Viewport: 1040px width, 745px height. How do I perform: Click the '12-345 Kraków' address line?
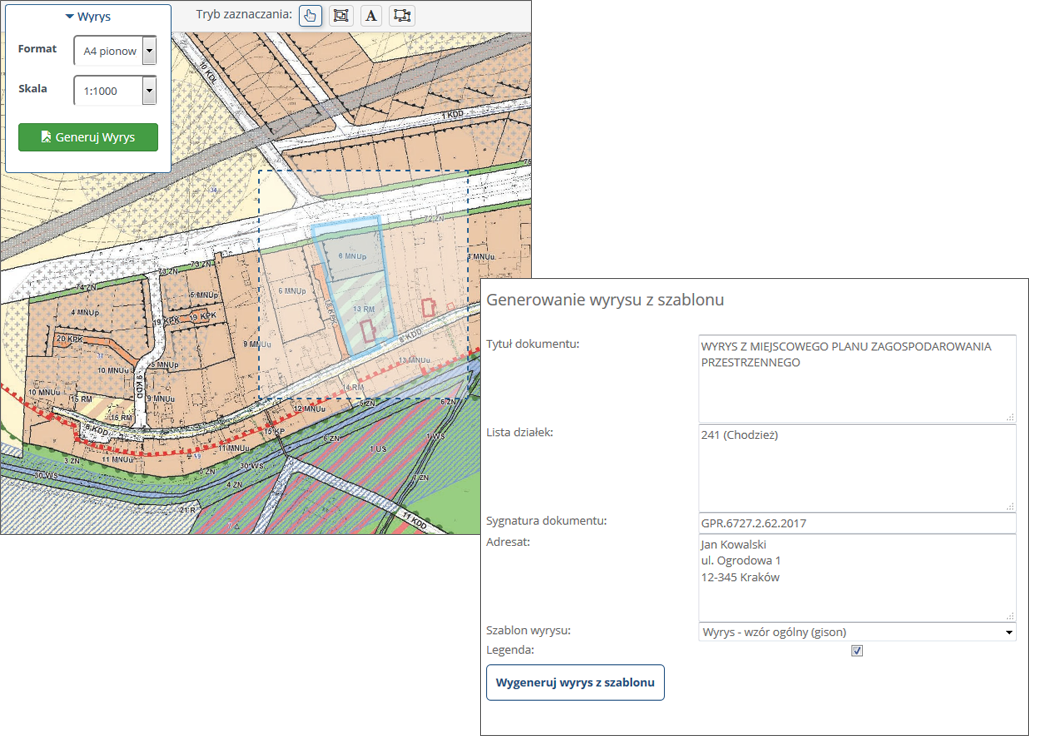coord(740,577)
